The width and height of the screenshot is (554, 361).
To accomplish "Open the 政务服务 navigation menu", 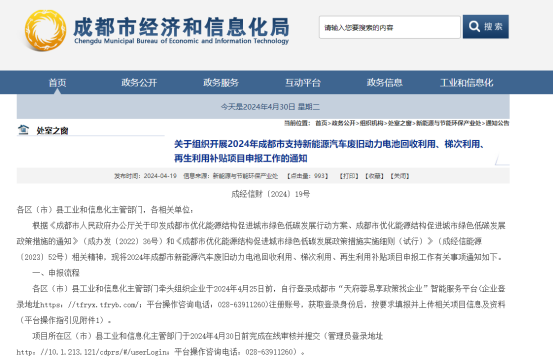I will coord(221,83).
